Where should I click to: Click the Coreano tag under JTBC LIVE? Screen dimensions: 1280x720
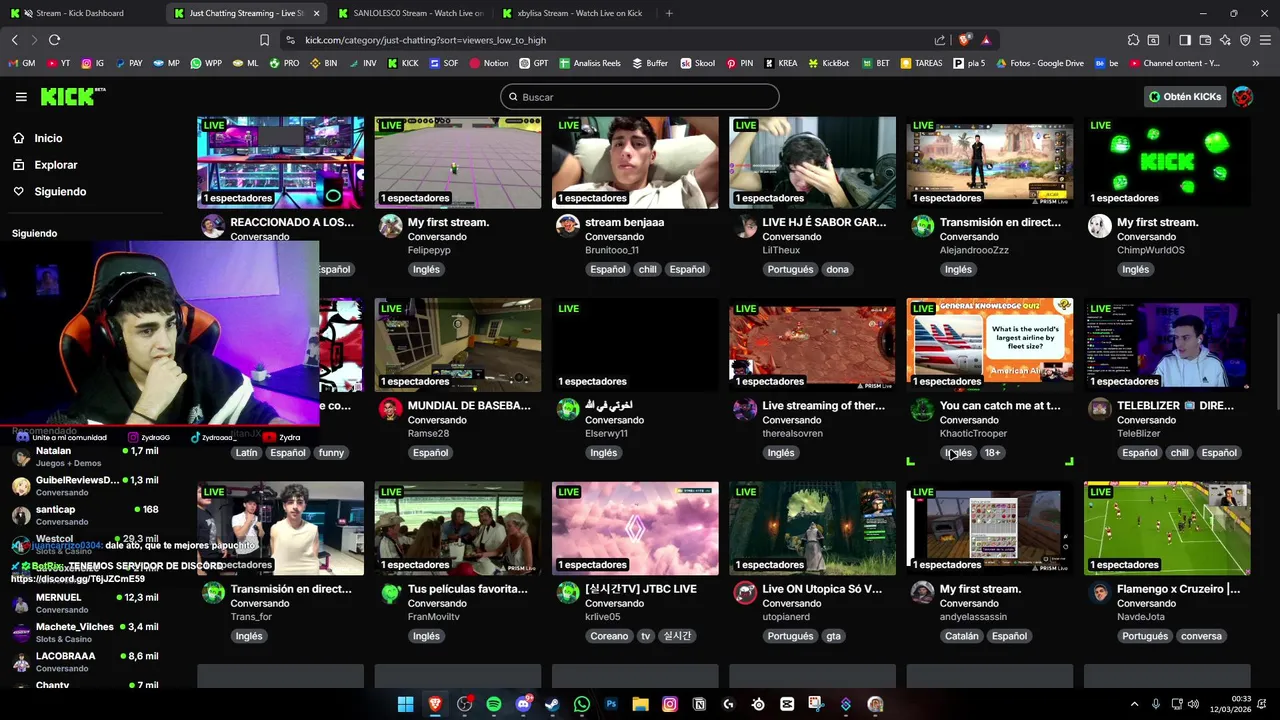[x=609, y=636]
